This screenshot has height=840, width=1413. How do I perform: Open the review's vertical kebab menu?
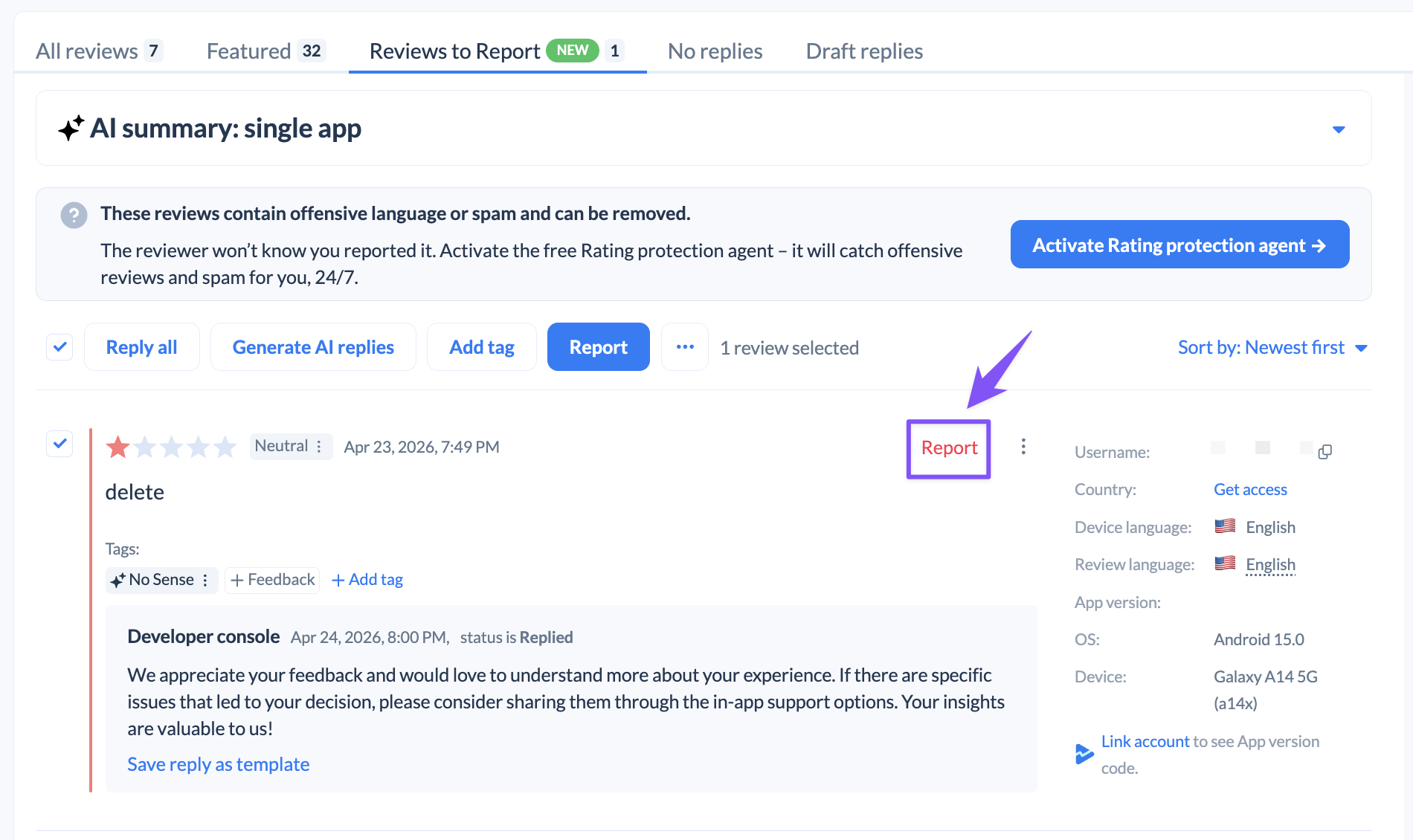[x=1023, y=446]
